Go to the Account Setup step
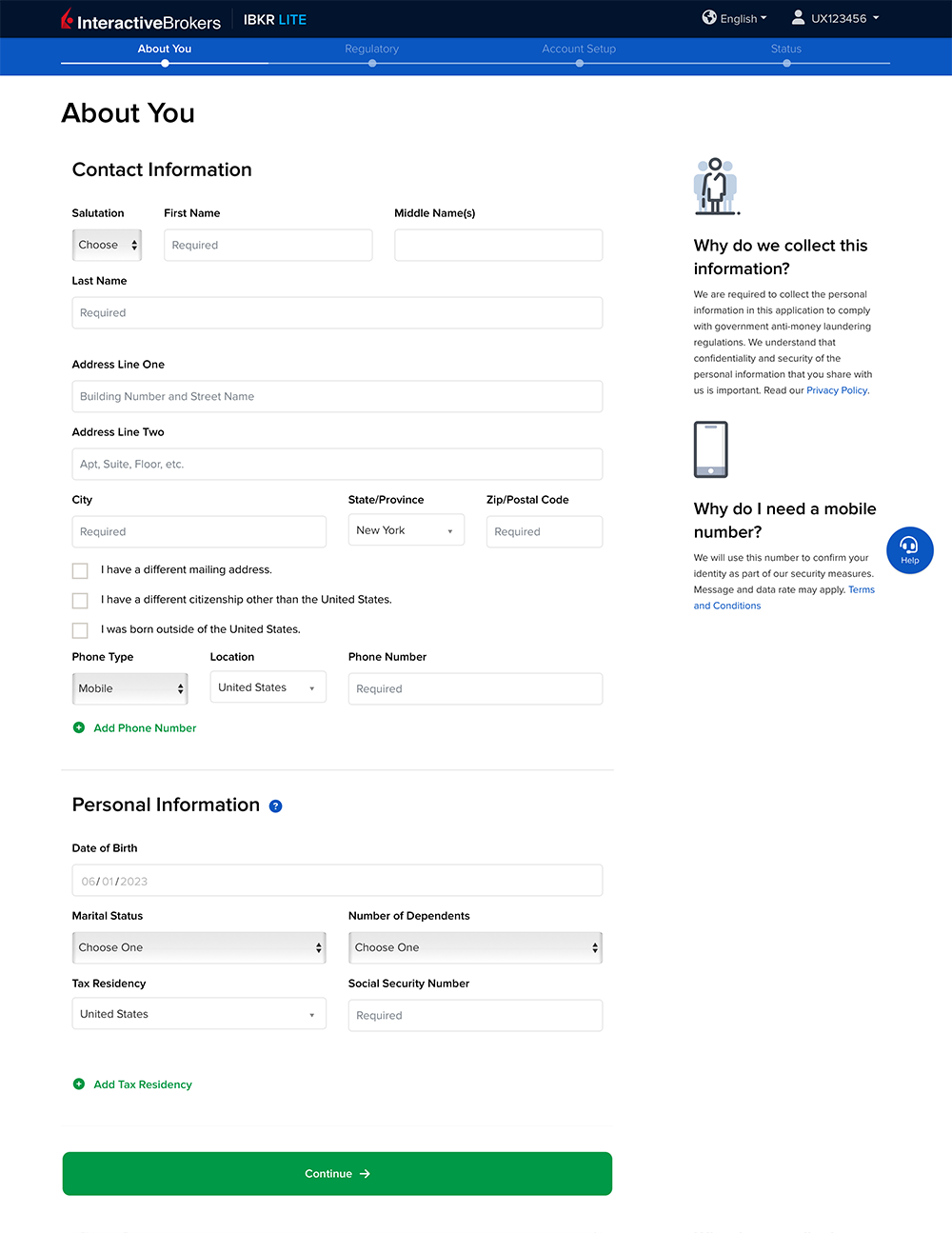 [579, 49]
